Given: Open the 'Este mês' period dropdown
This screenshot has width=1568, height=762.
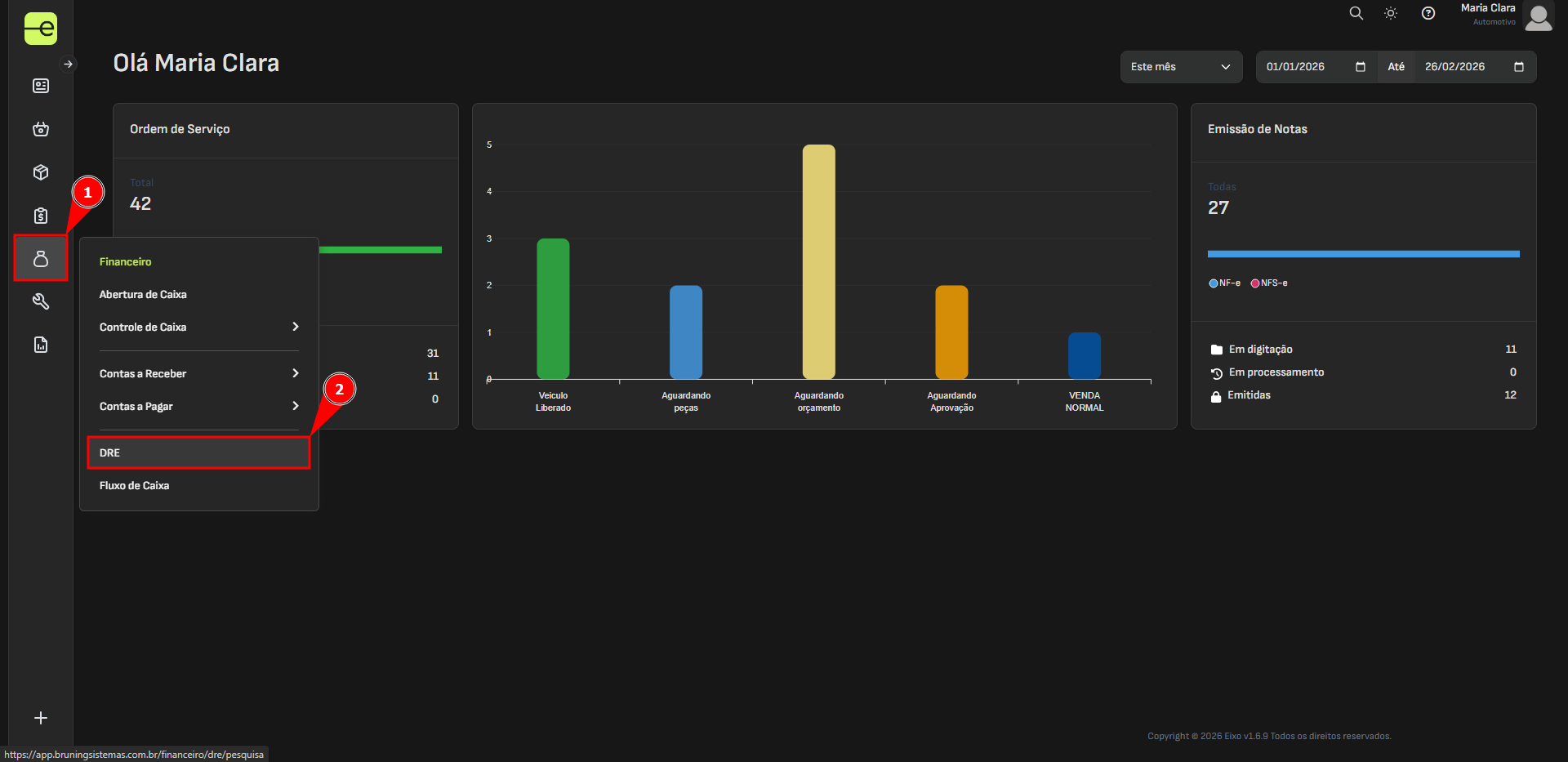Looking at the screenshot, I should click(1180, 67).
